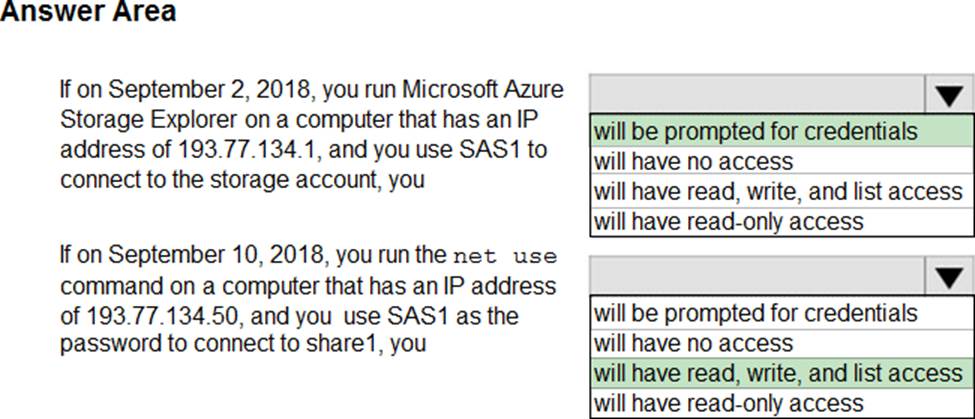
Task: Click the IP address 193.77.134.1 text
Action: [249, 150]
